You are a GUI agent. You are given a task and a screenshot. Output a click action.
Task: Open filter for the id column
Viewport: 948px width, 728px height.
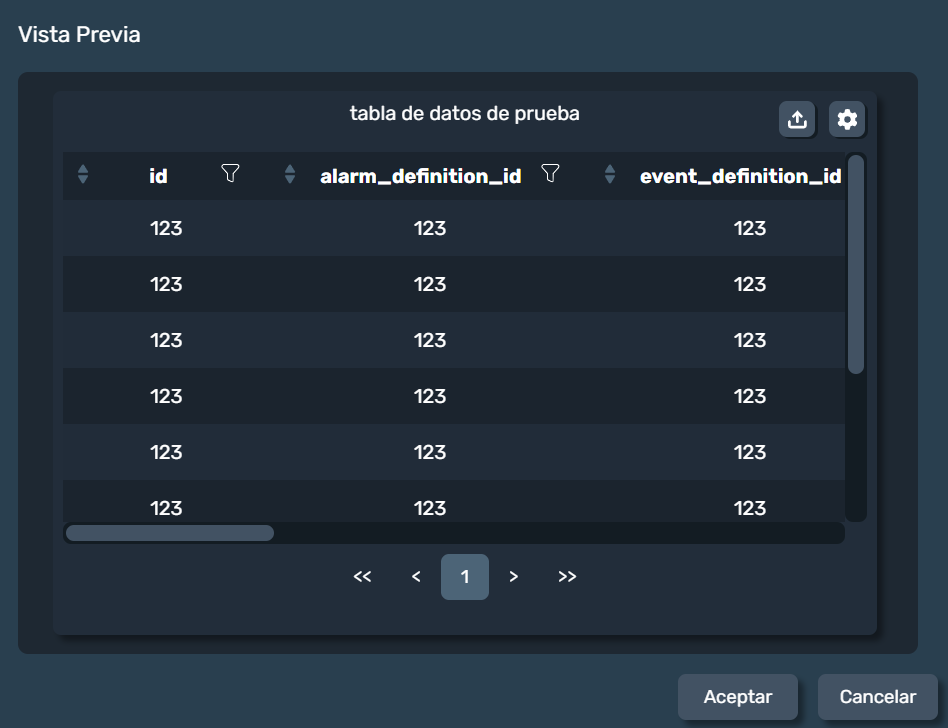pos(230,173)
